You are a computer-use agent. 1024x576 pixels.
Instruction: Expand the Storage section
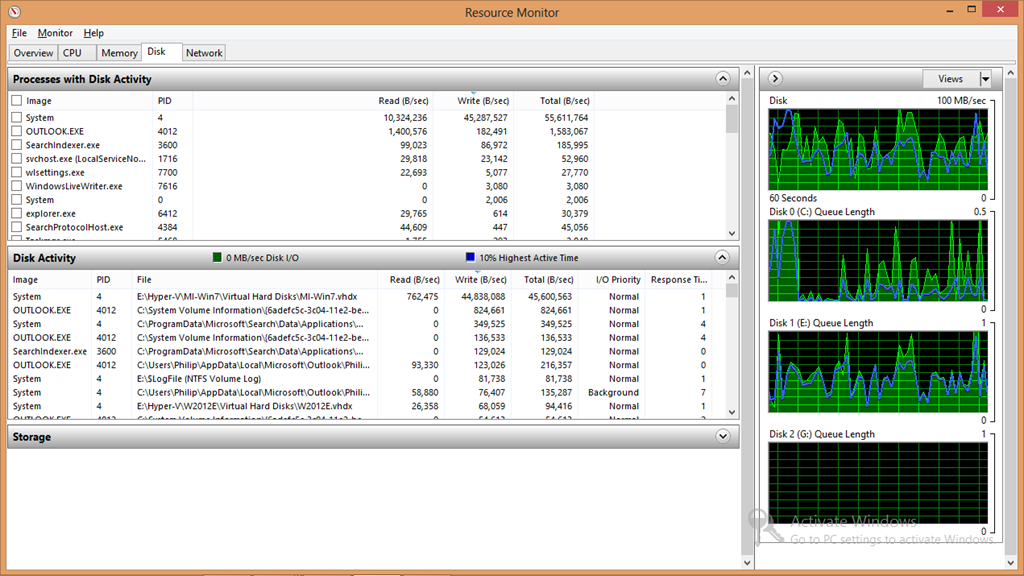[x=722, y=436]
